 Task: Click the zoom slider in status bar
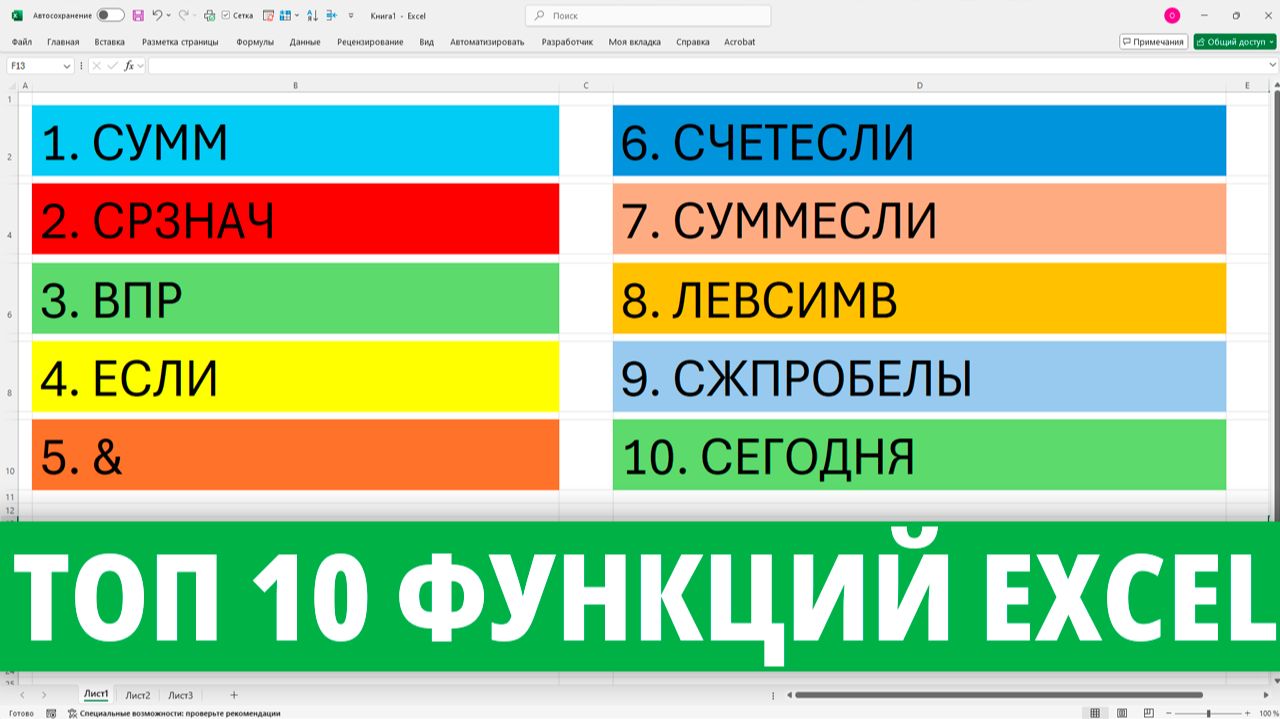pyautogui.click(x=1209, y=713)
